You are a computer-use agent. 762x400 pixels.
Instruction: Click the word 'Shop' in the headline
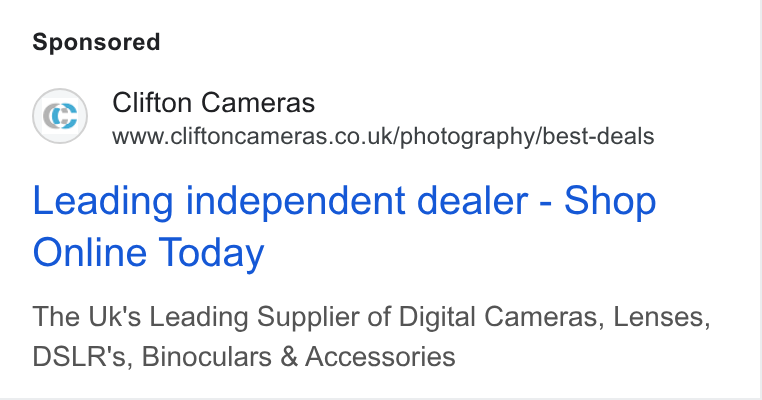(x=610, y=201)
